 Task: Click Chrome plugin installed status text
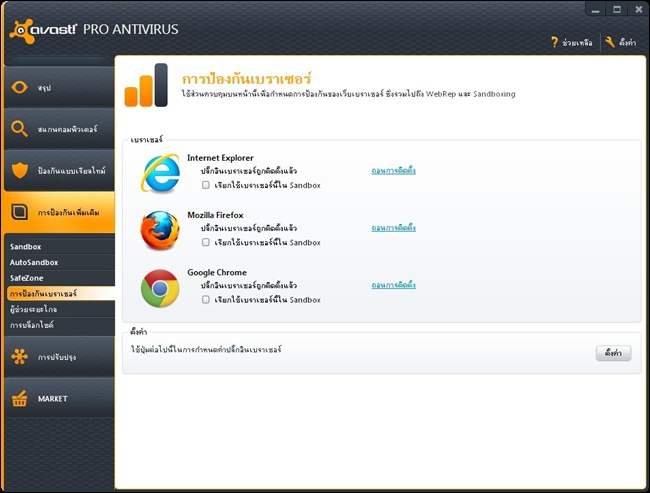pyautogui.click(x=249, y=285)
